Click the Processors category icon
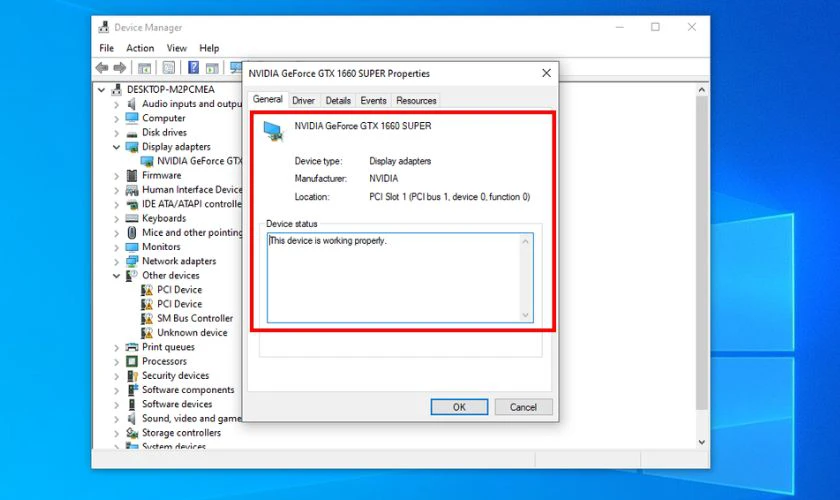The height and width of the screenshot is (500, 840). [132, 361]
